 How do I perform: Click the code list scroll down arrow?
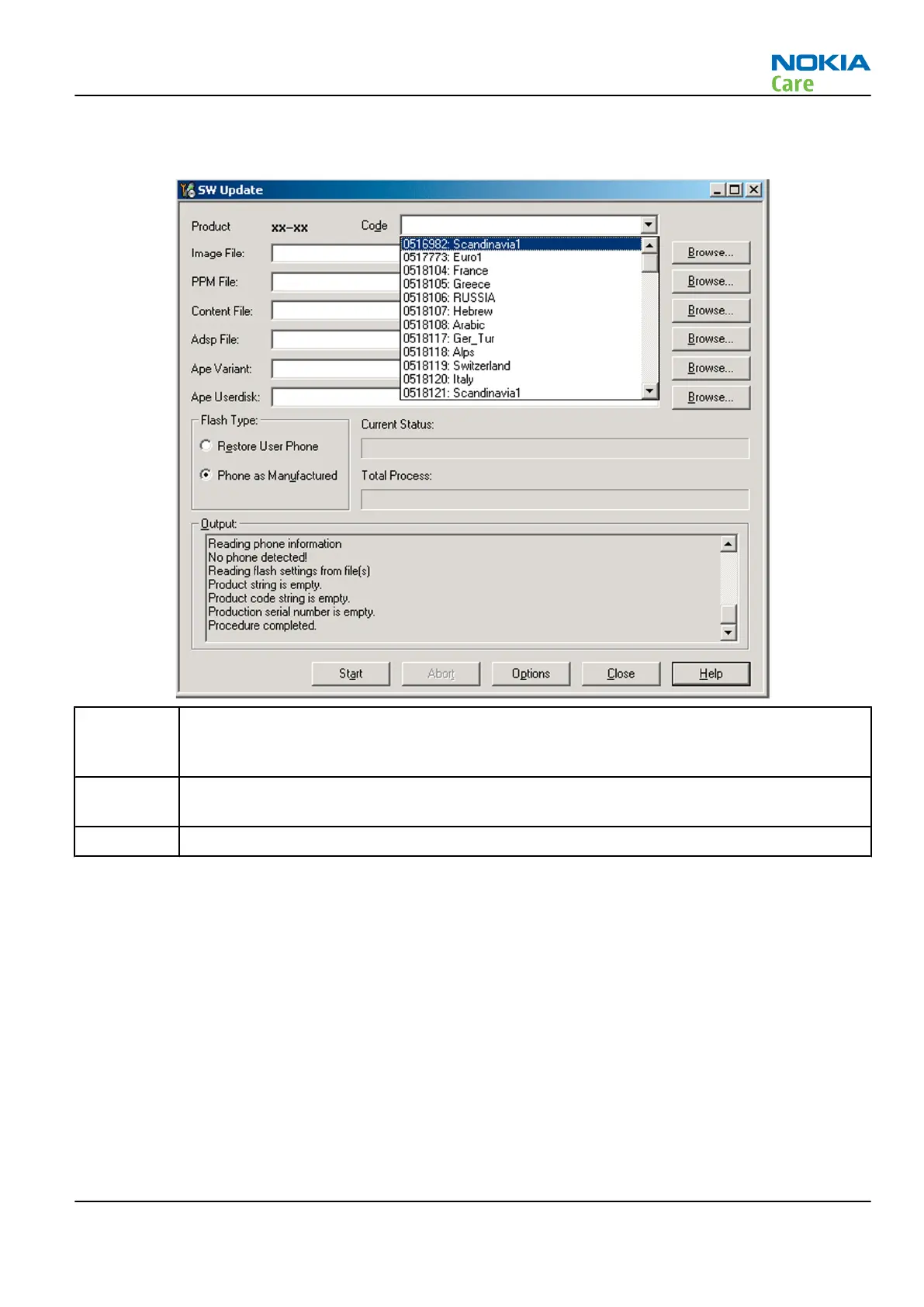tap(650, 391)
